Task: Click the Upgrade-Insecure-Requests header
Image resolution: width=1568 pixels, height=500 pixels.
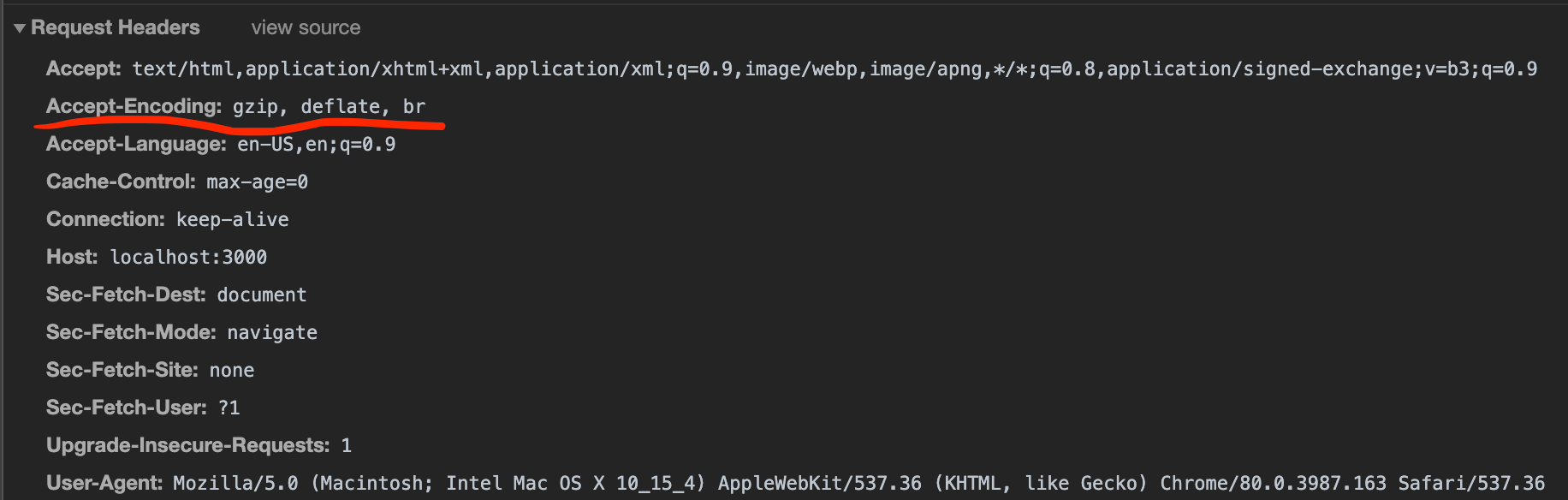Action: [187, 445]
